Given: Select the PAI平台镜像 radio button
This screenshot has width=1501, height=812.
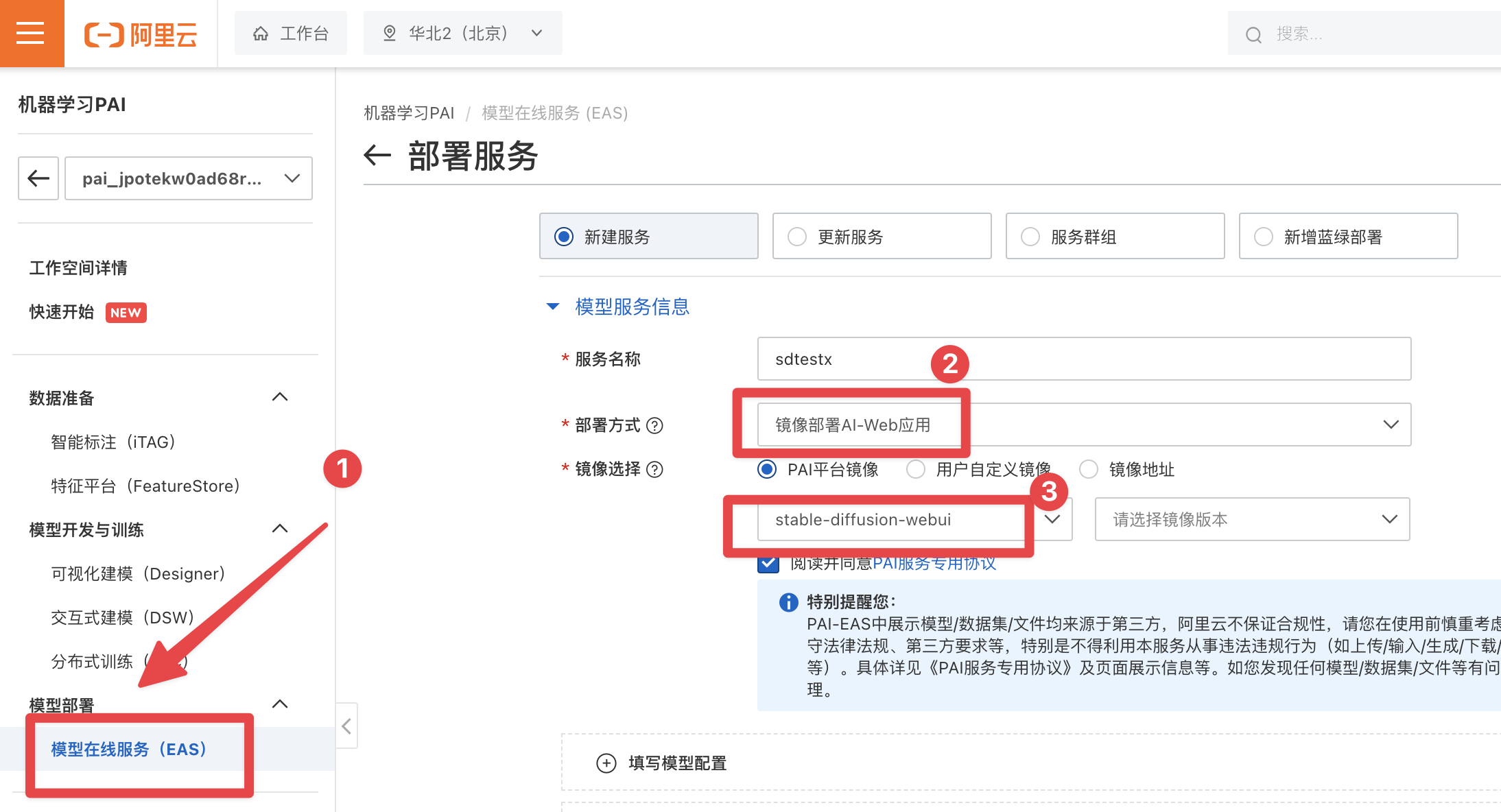Looking at the screenshot, I should [767, 469].
